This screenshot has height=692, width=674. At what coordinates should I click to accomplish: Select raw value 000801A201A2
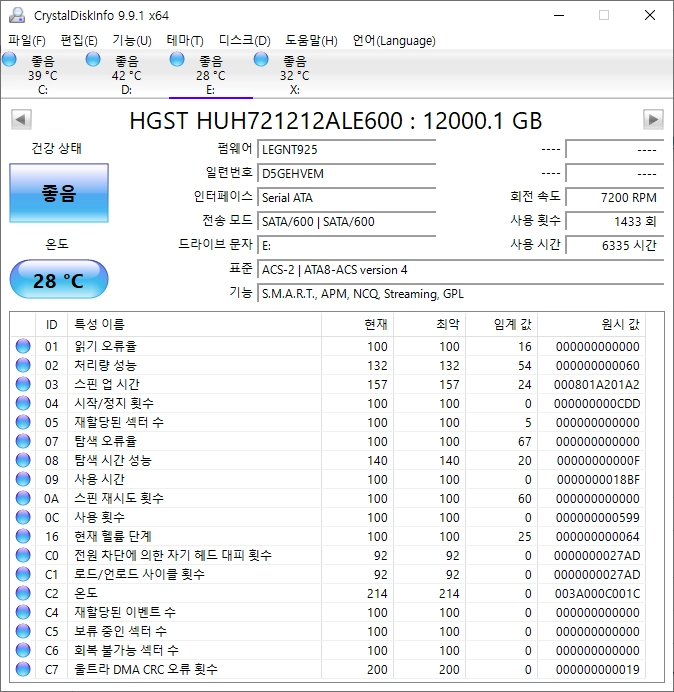coord(597,384)
